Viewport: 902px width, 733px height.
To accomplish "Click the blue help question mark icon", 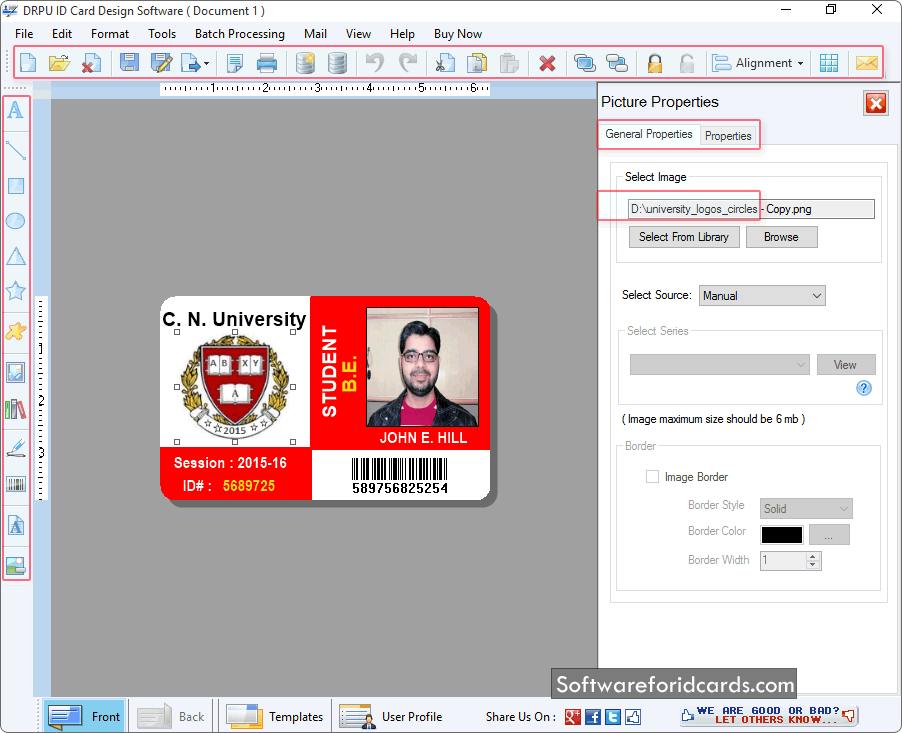I will pos(863,388).
